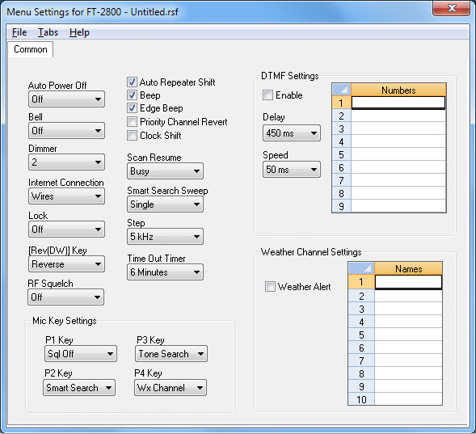Open the File menu

coord(19,32)
